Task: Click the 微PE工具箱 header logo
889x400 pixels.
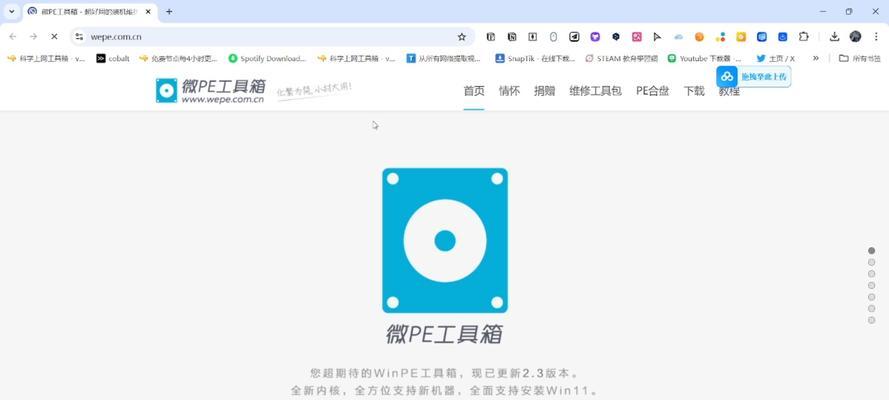Action: tap(210, 90)
